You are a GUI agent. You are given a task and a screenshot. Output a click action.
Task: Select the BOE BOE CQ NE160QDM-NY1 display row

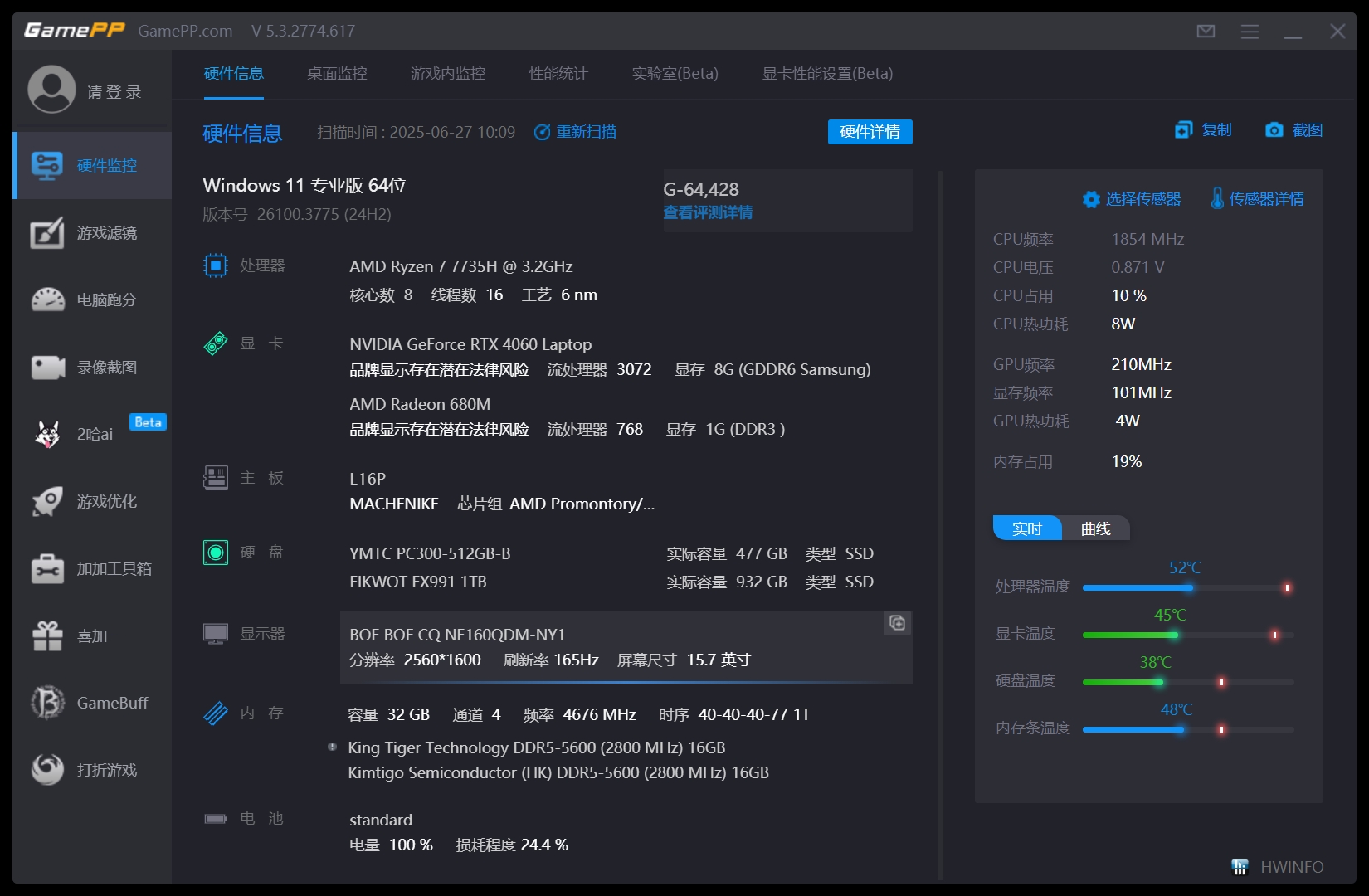click(x=626, y=647)
